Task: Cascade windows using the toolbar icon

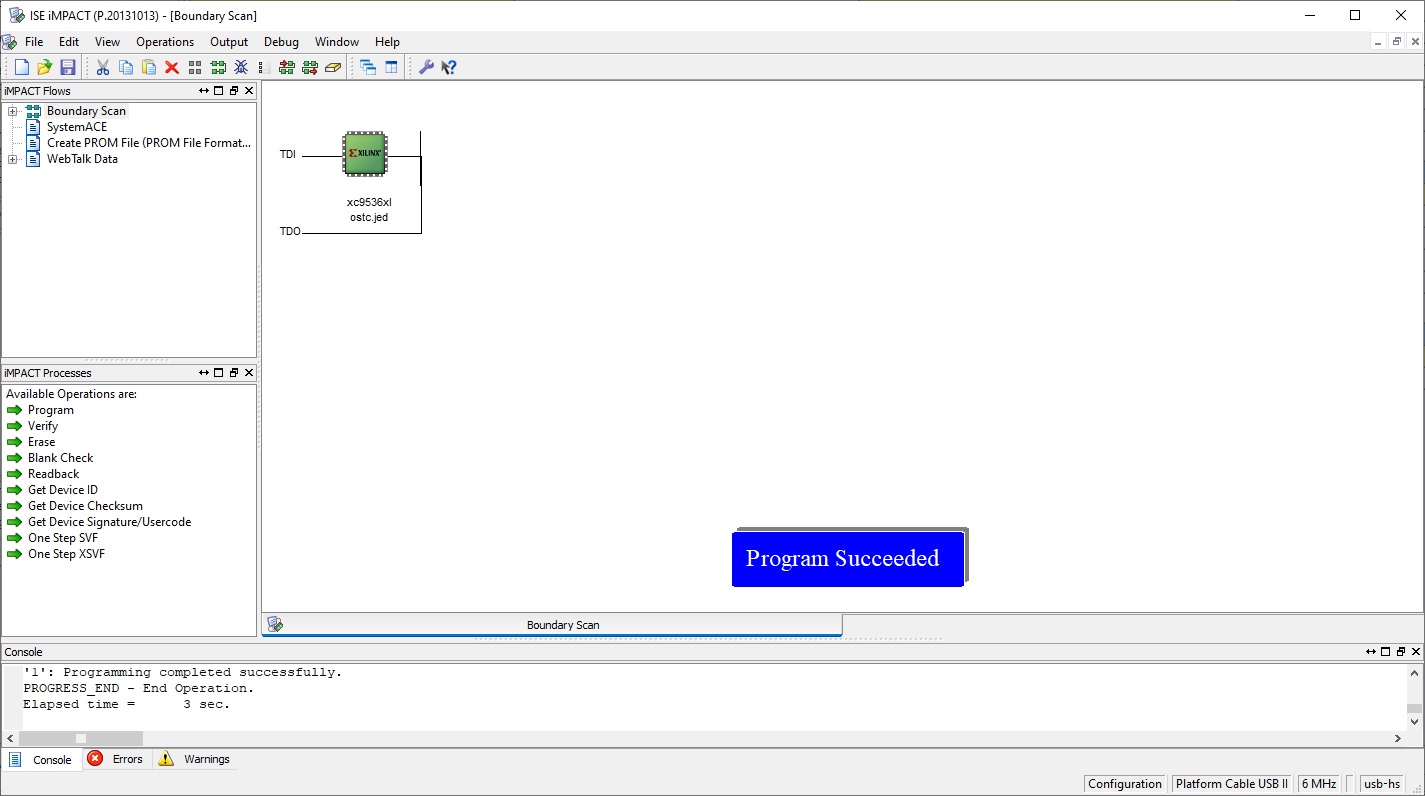Action: click(x=368, y=67)
